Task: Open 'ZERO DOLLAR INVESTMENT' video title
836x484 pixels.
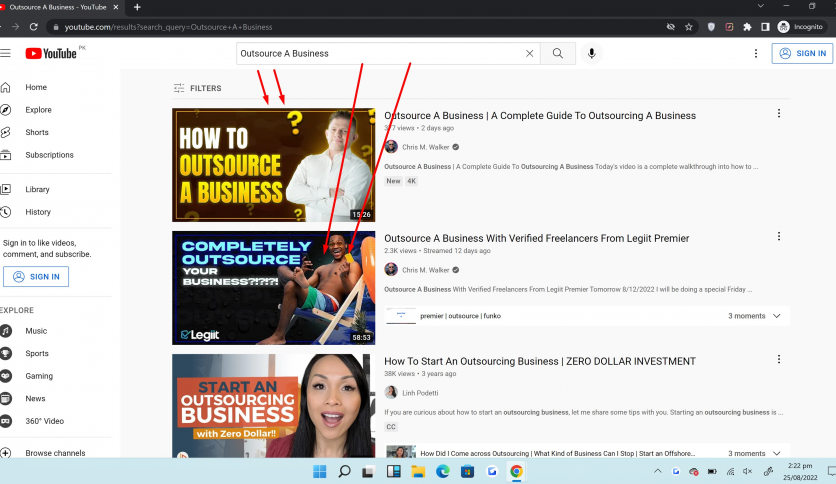Action: click(x=540, y=361)
